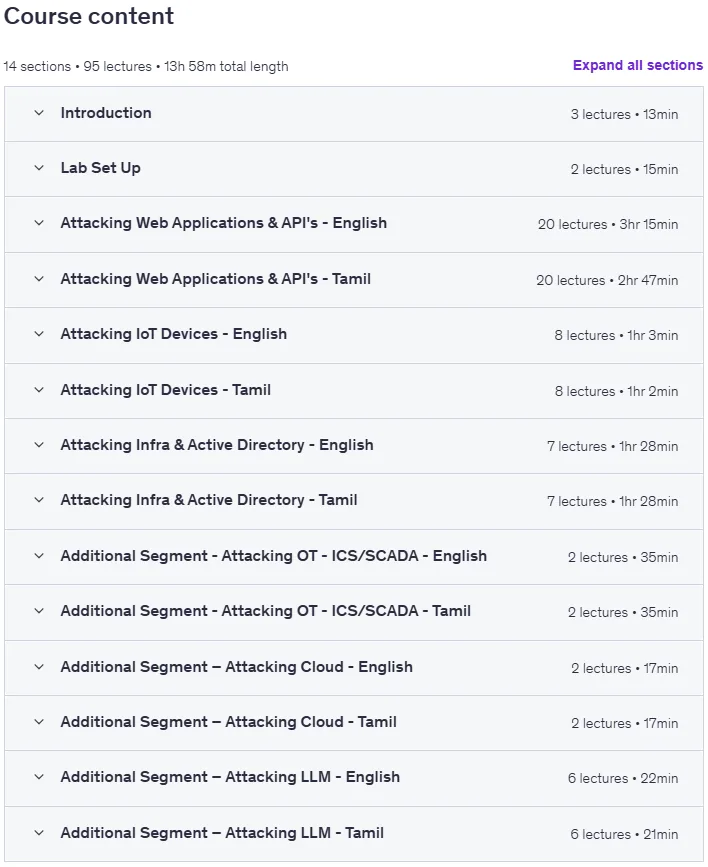Click chevron next to Attacking IoT Devices - Tamil
Screen dimensions: 708x867
(39, 390)
